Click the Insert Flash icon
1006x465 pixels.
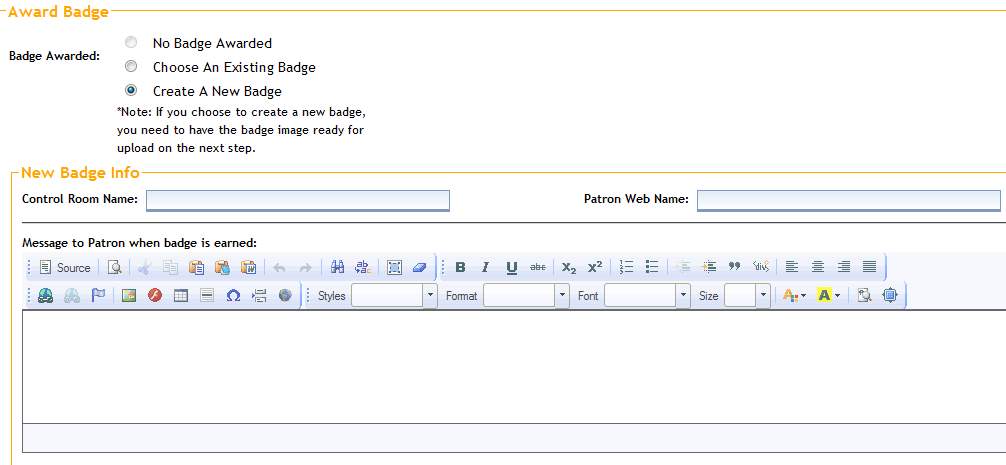[155, 296]
